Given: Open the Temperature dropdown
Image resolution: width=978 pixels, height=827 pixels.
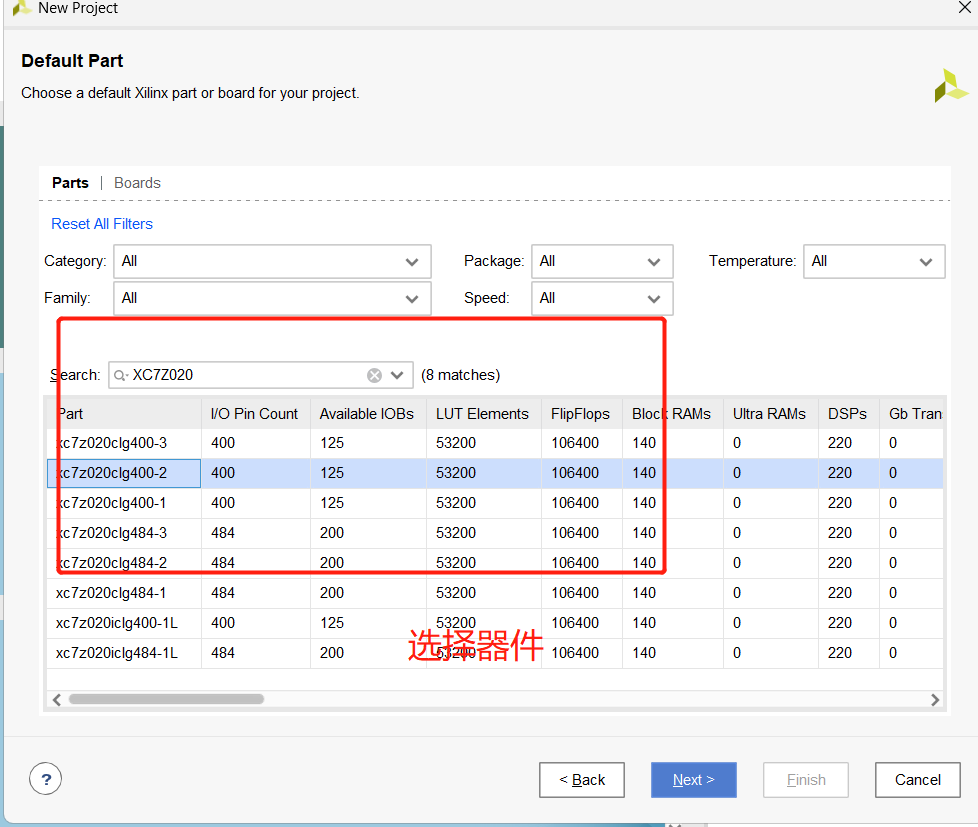Looking at the screenshot, I should [x=874, y=261].
